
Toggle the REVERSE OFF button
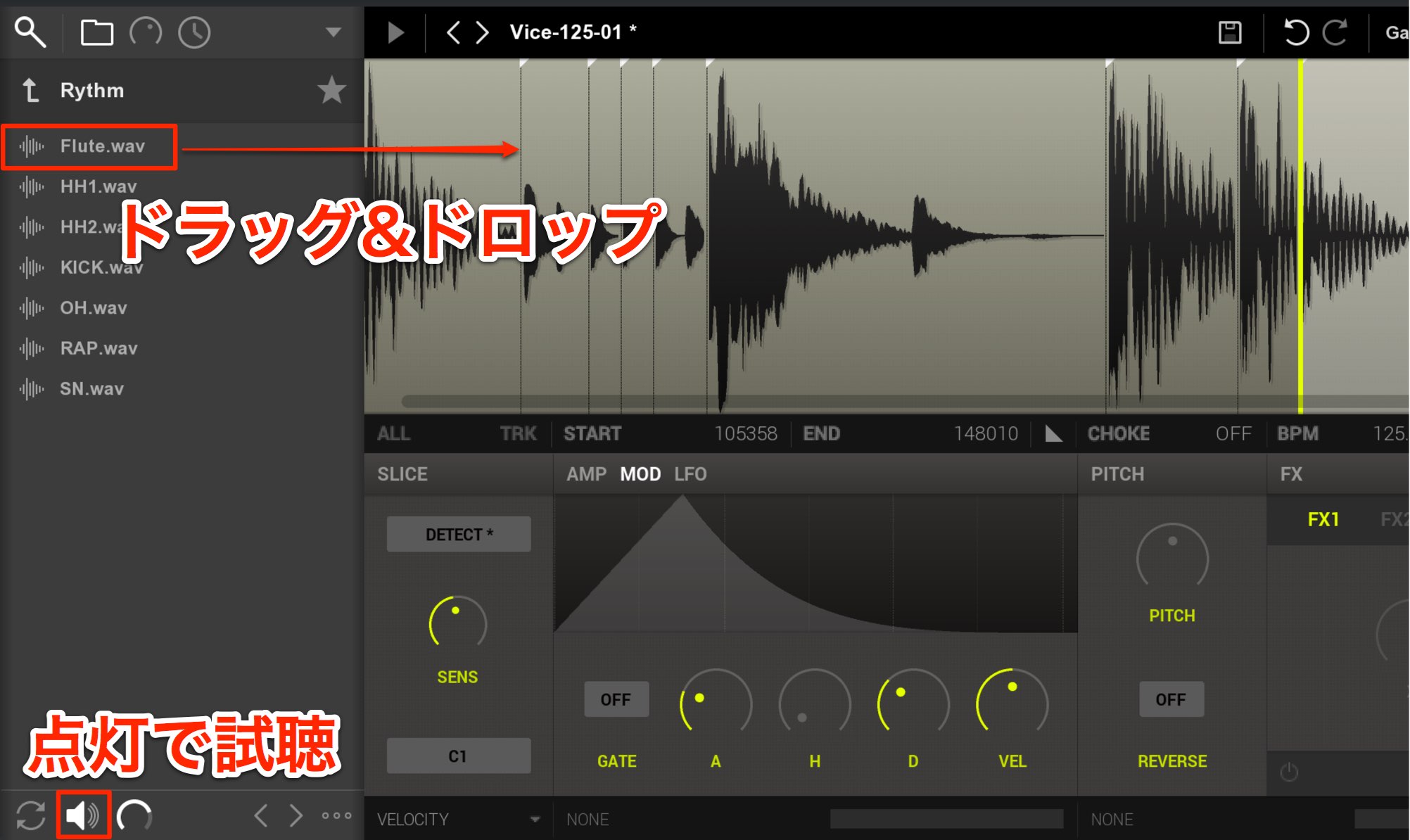[x=1171, y=699]
